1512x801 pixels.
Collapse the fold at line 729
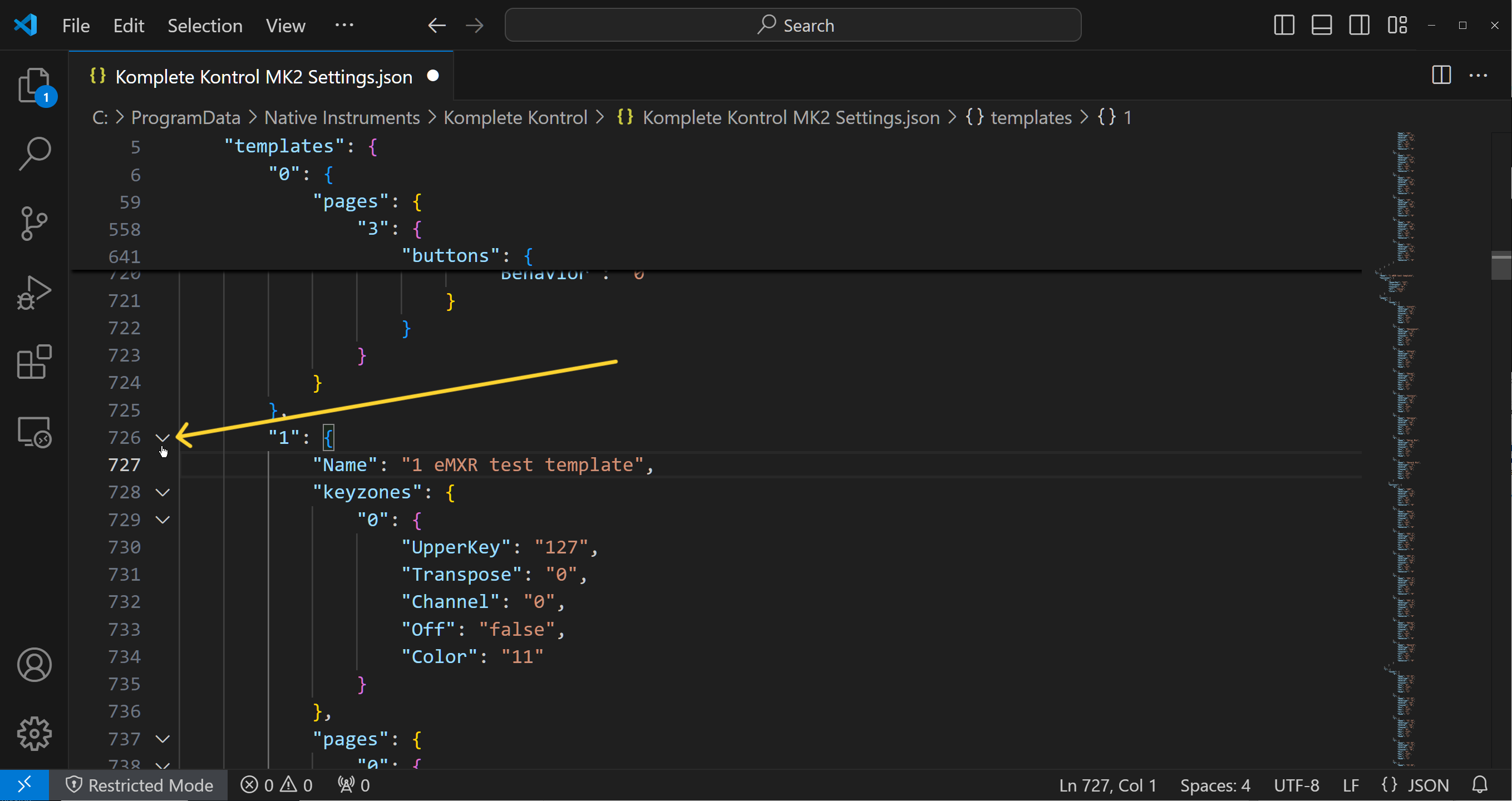click(162, 520)
